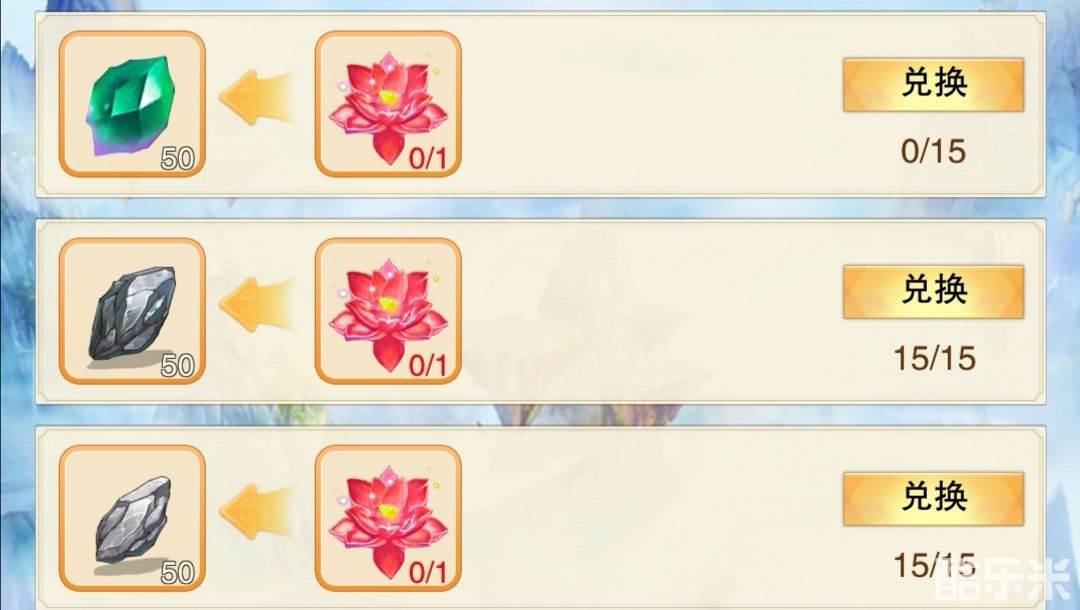Tap the 0/15 exchange counter
The height and width of the screenshot is (610, 1080).
[933, 151]
